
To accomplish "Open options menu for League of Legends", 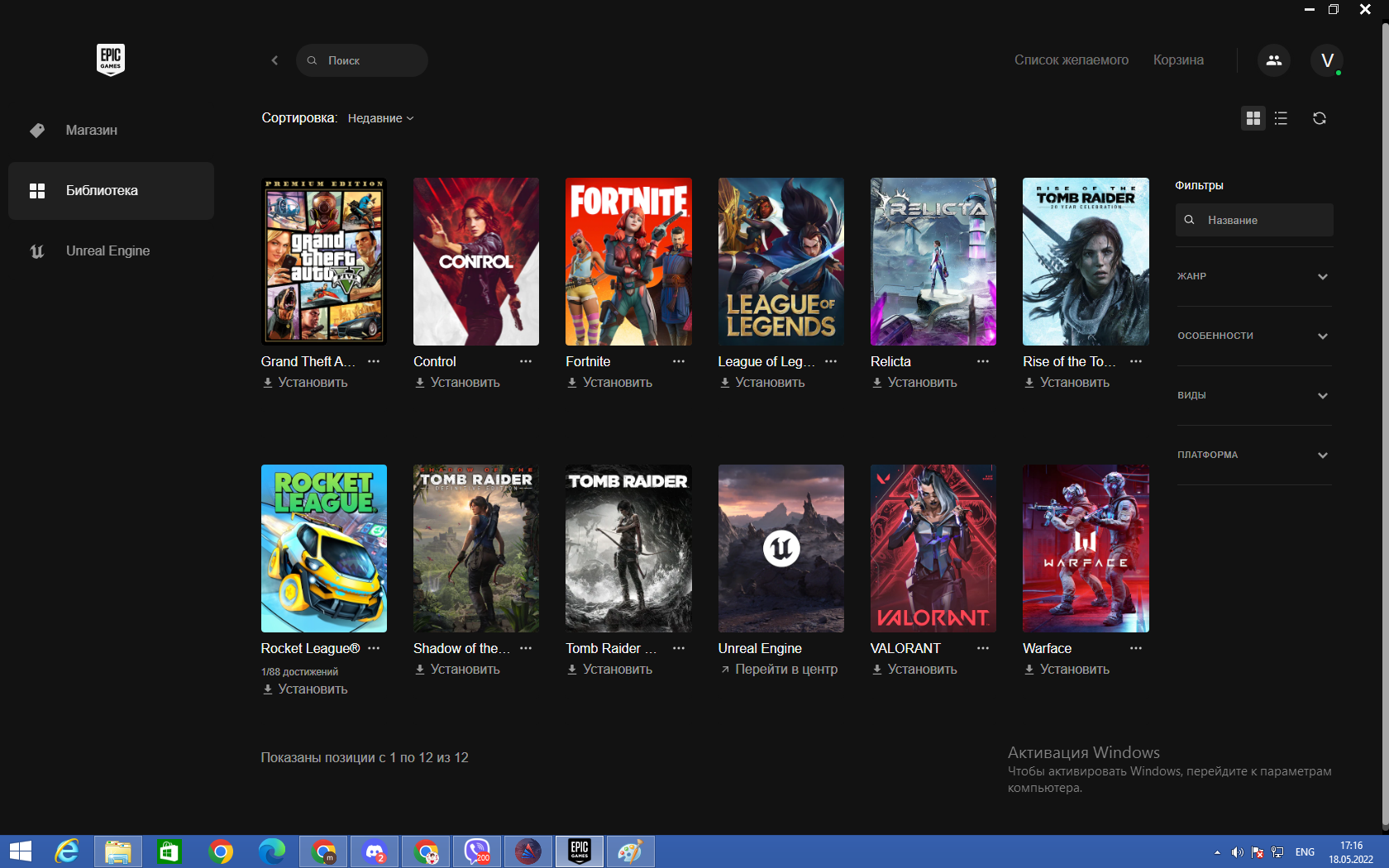I will pyautogui.click(x=831, y=361).
